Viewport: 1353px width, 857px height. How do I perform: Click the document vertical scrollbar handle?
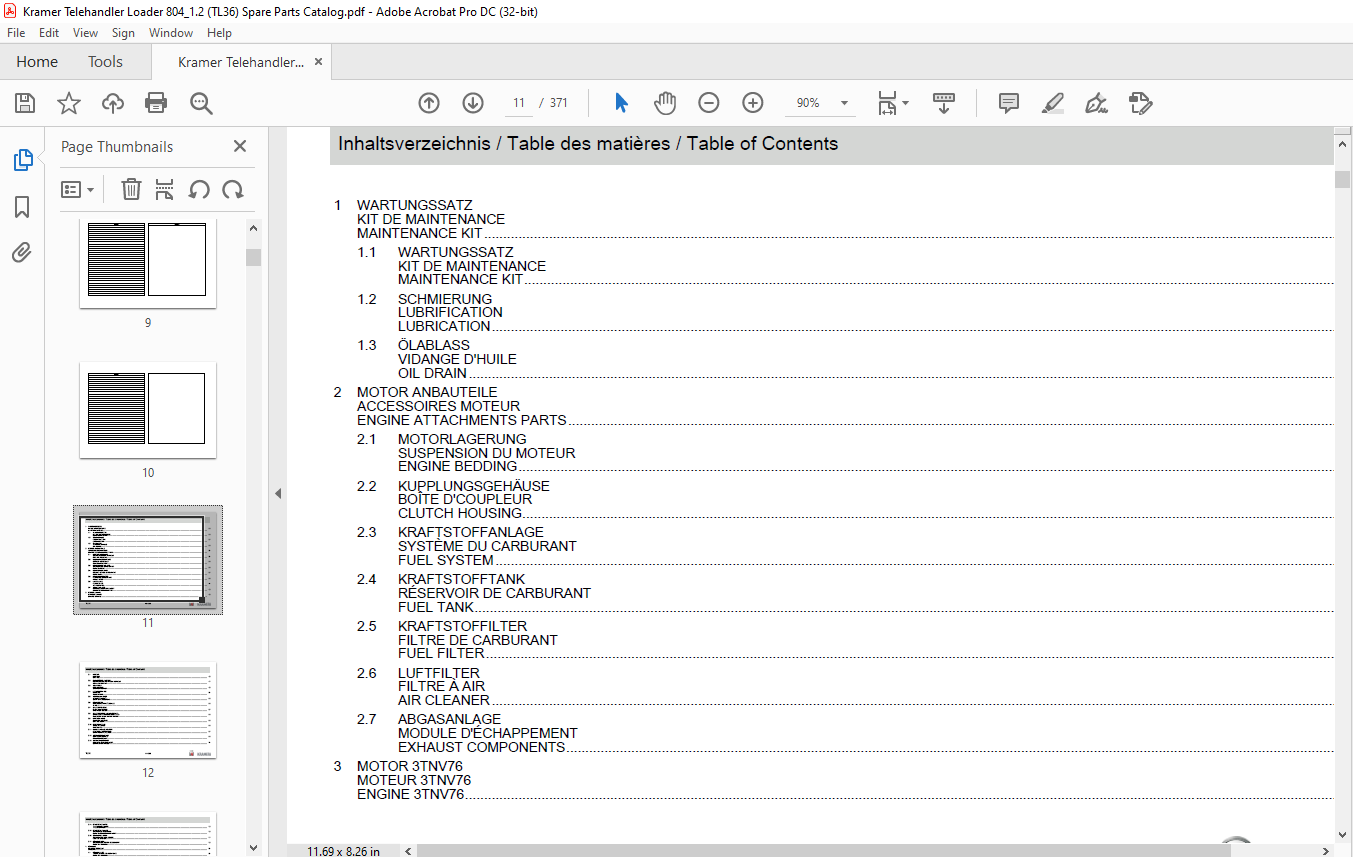click(1342, 179)
